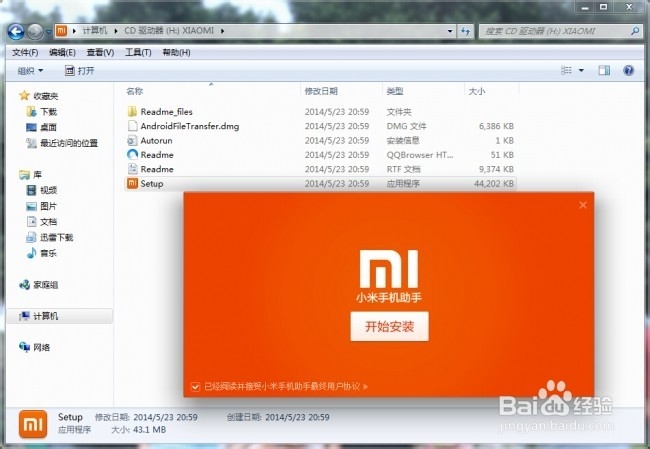
Task: Sort by the 修改日期 column header
Action: point(321,91)
